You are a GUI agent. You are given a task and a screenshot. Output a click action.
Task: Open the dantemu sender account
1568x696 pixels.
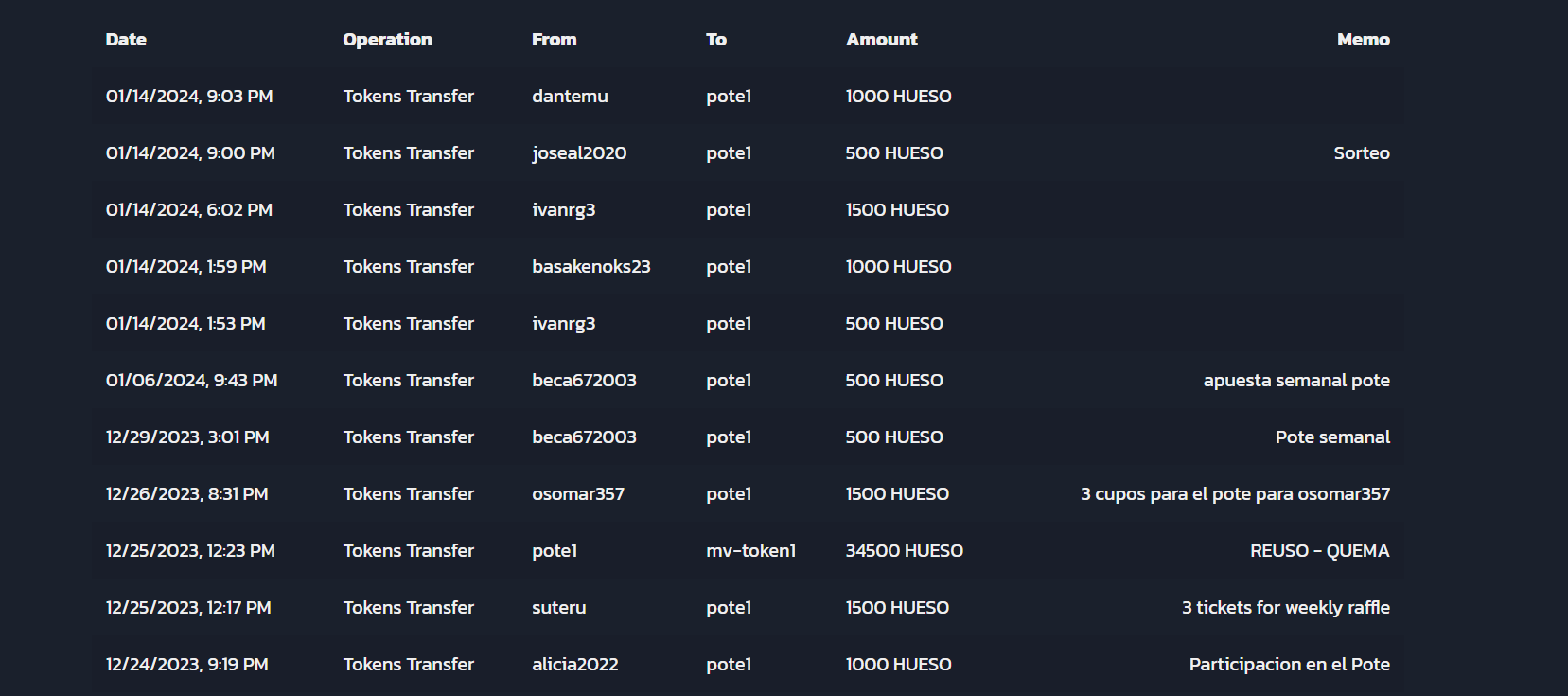pos(570,97)
